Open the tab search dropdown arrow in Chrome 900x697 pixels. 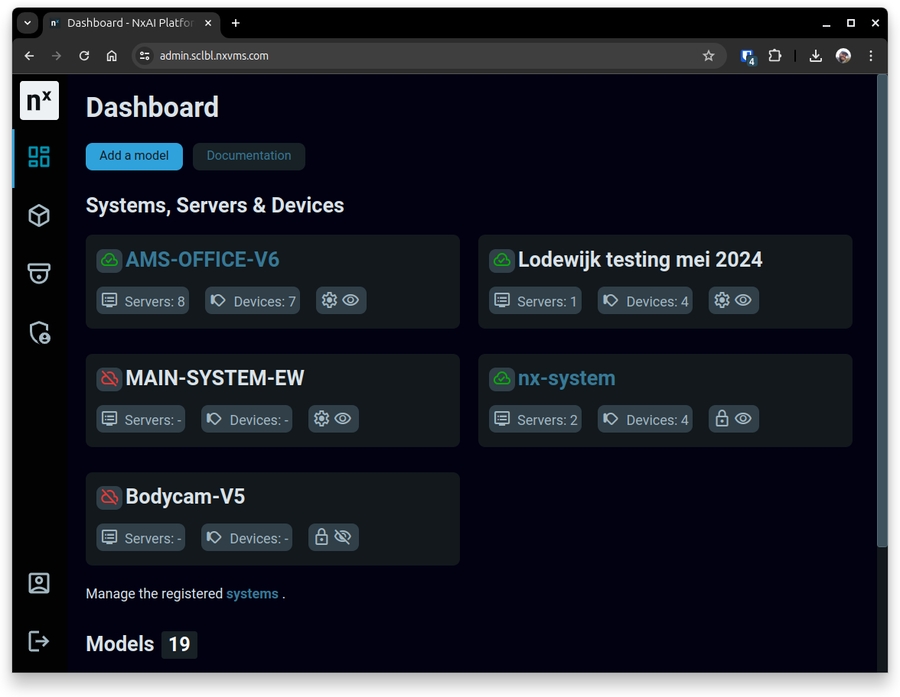[27, 23]
